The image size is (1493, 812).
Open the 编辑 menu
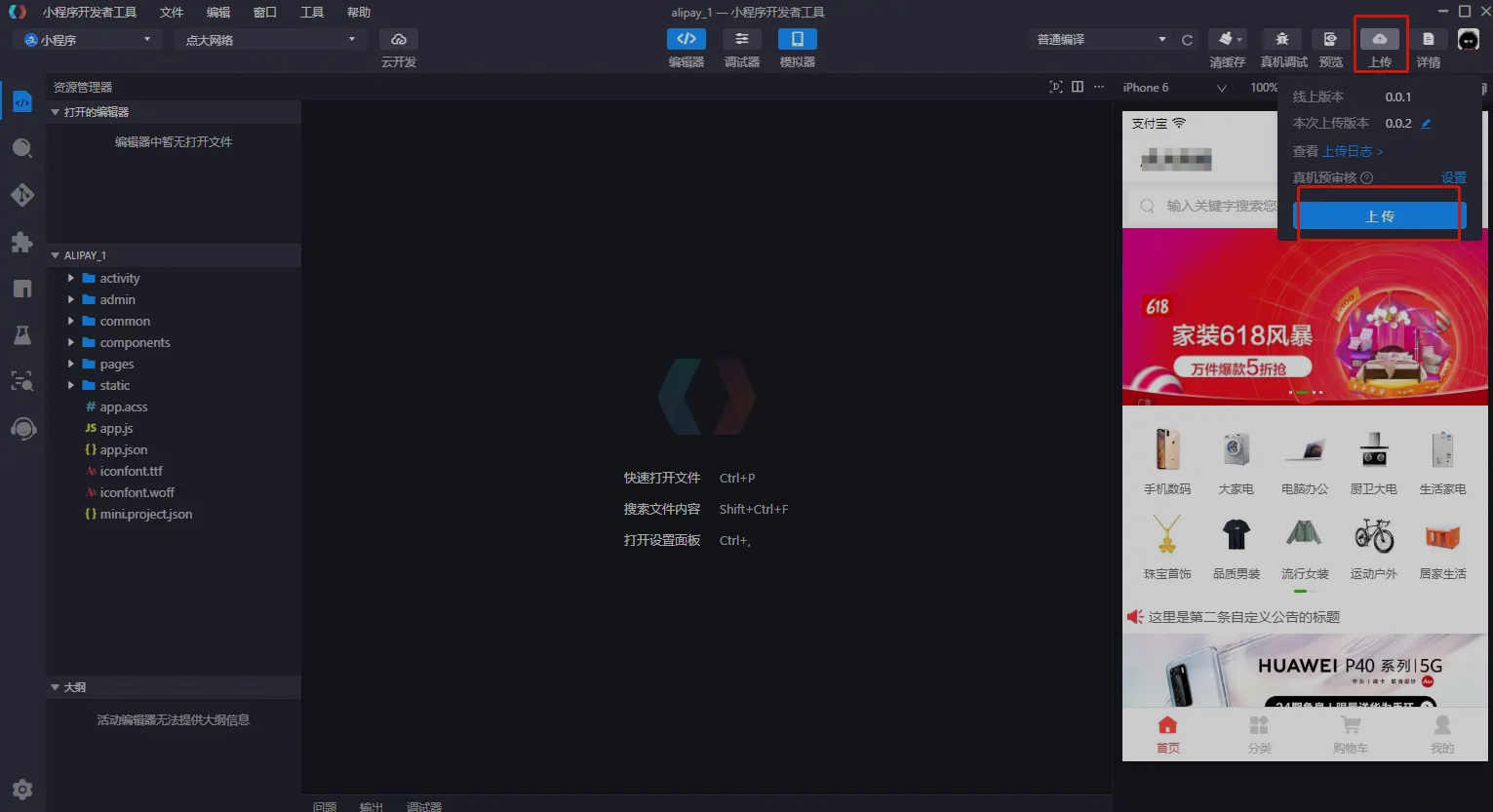[218, 13]
